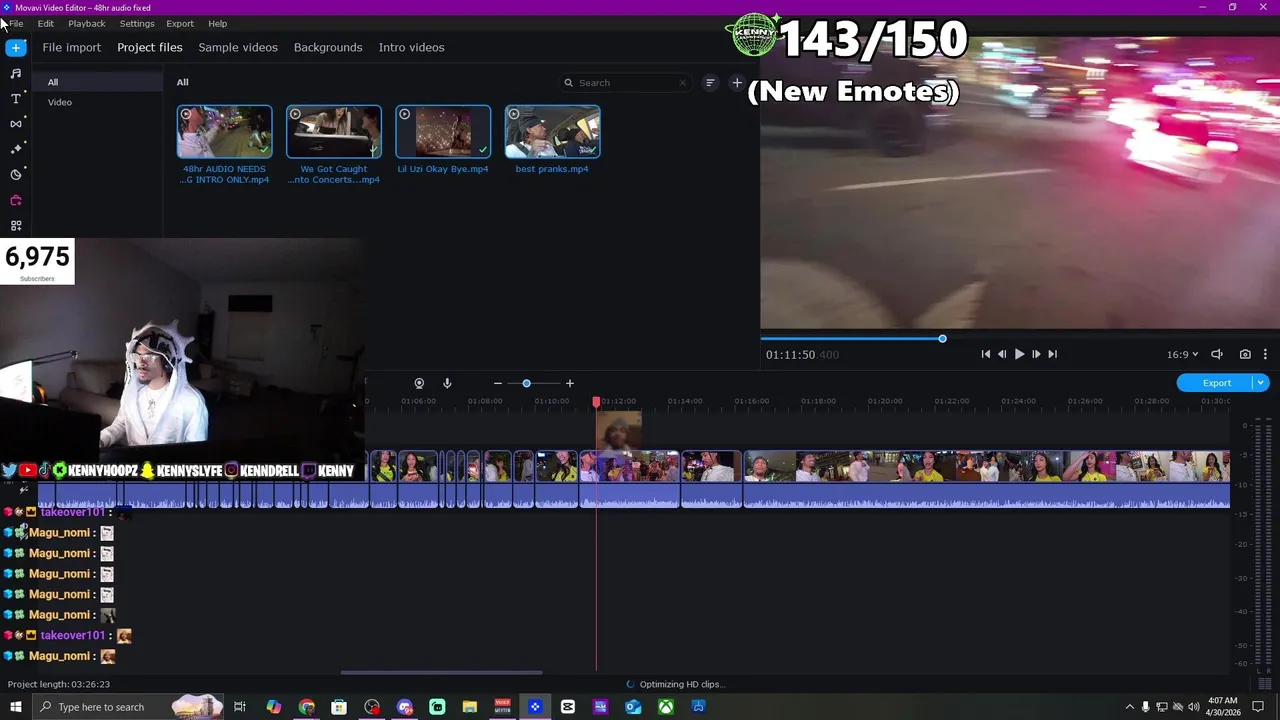
Task: Open the Edit menu
Action: [x=46, y=23]
